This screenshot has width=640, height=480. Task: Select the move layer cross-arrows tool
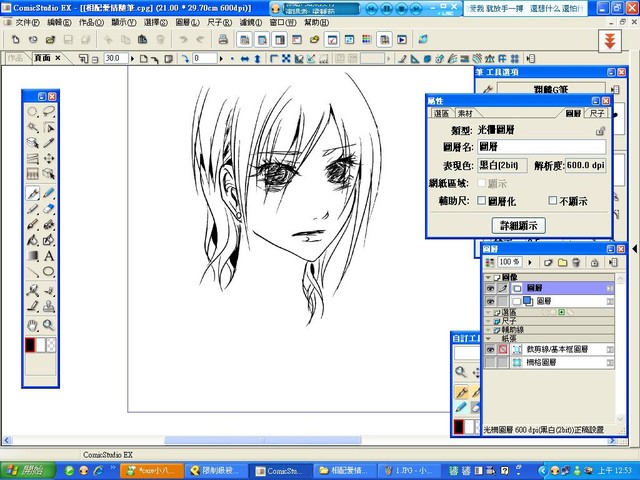click(x=49, y=159)
